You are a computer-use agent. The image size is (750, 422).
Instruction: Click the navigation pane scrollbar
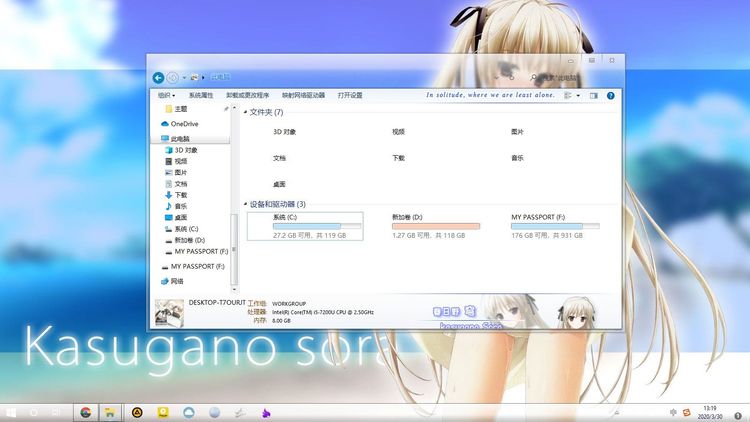pyautogui.click(x=234, y=249)
